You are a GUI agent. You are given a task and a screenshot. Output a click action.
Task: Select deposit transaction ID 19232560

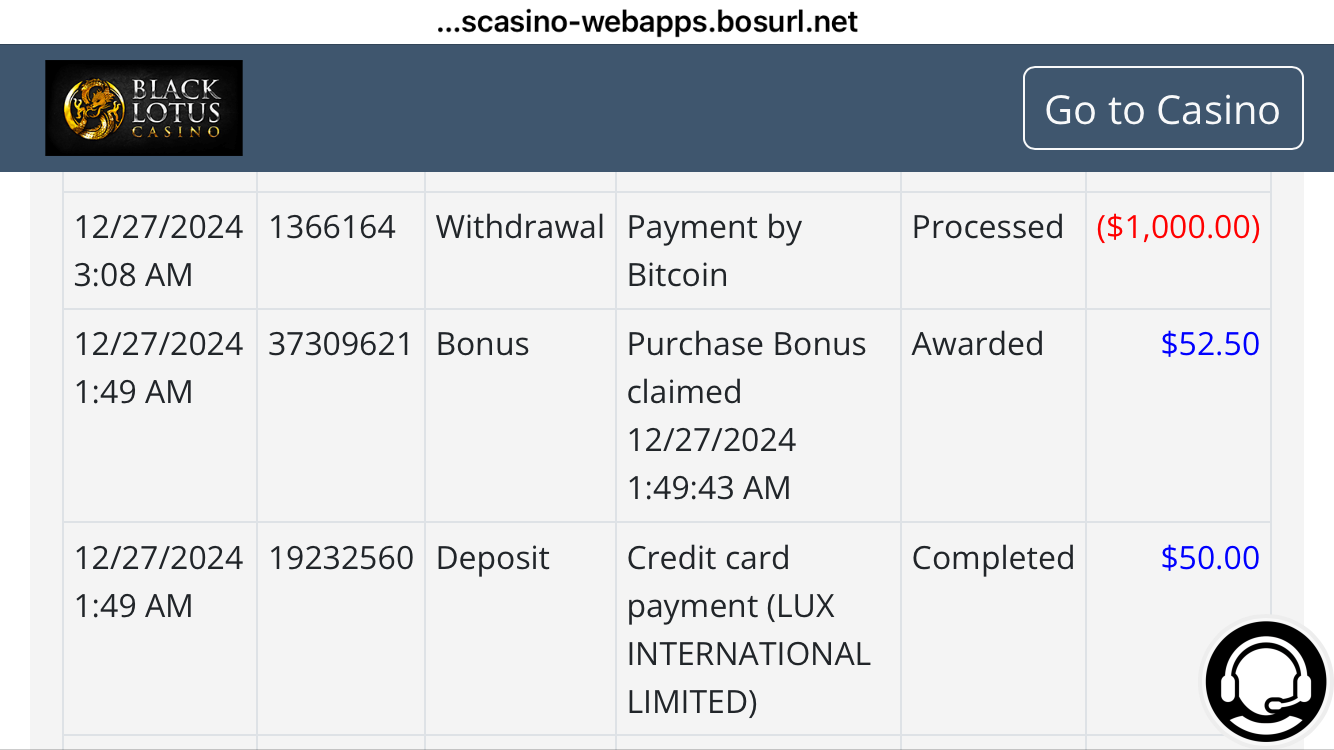341,558
